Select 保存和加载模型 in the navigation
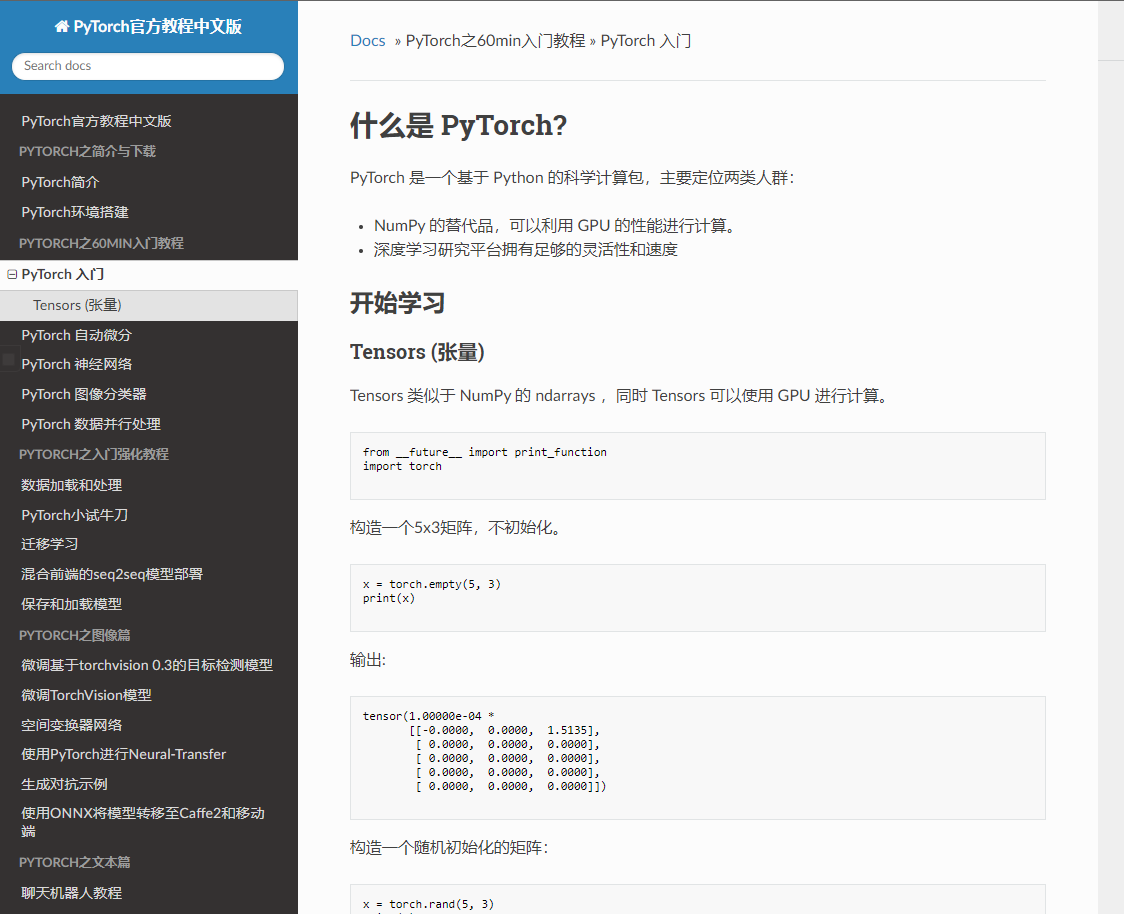 pyautogui.click(x=70, y=604)
